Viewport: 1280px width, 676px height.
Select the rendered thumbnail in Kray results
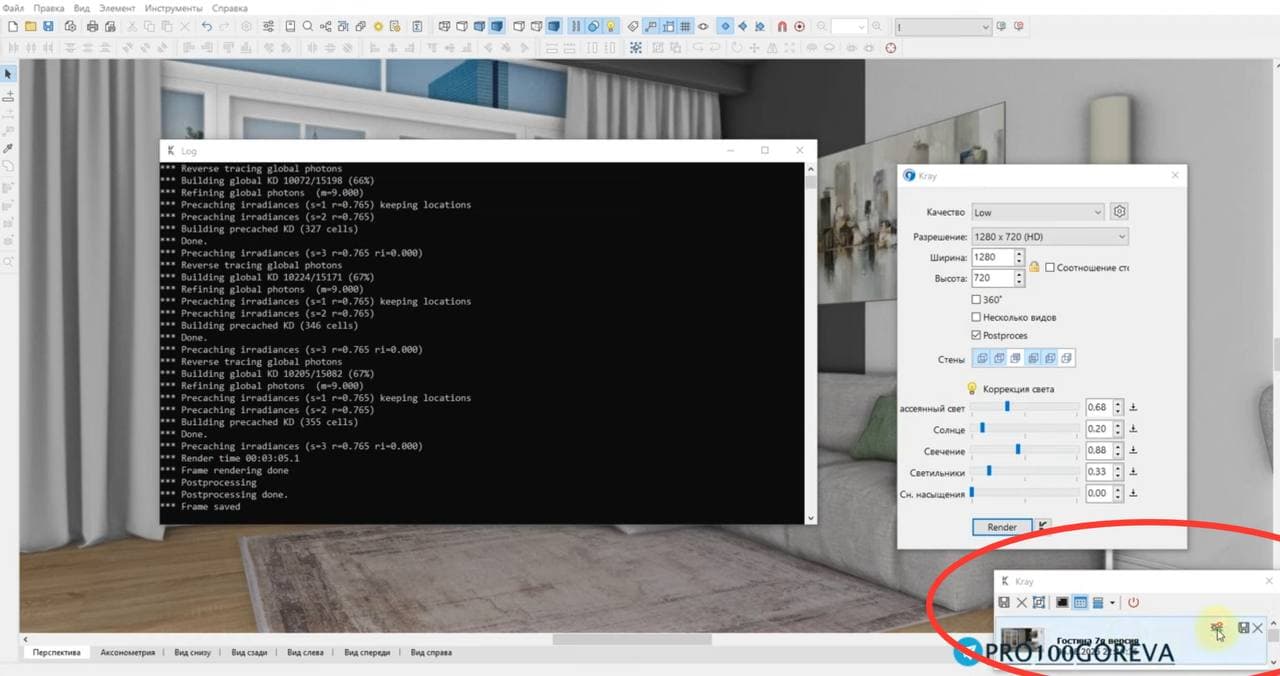pyautogui.click(x=1023, y=639)
